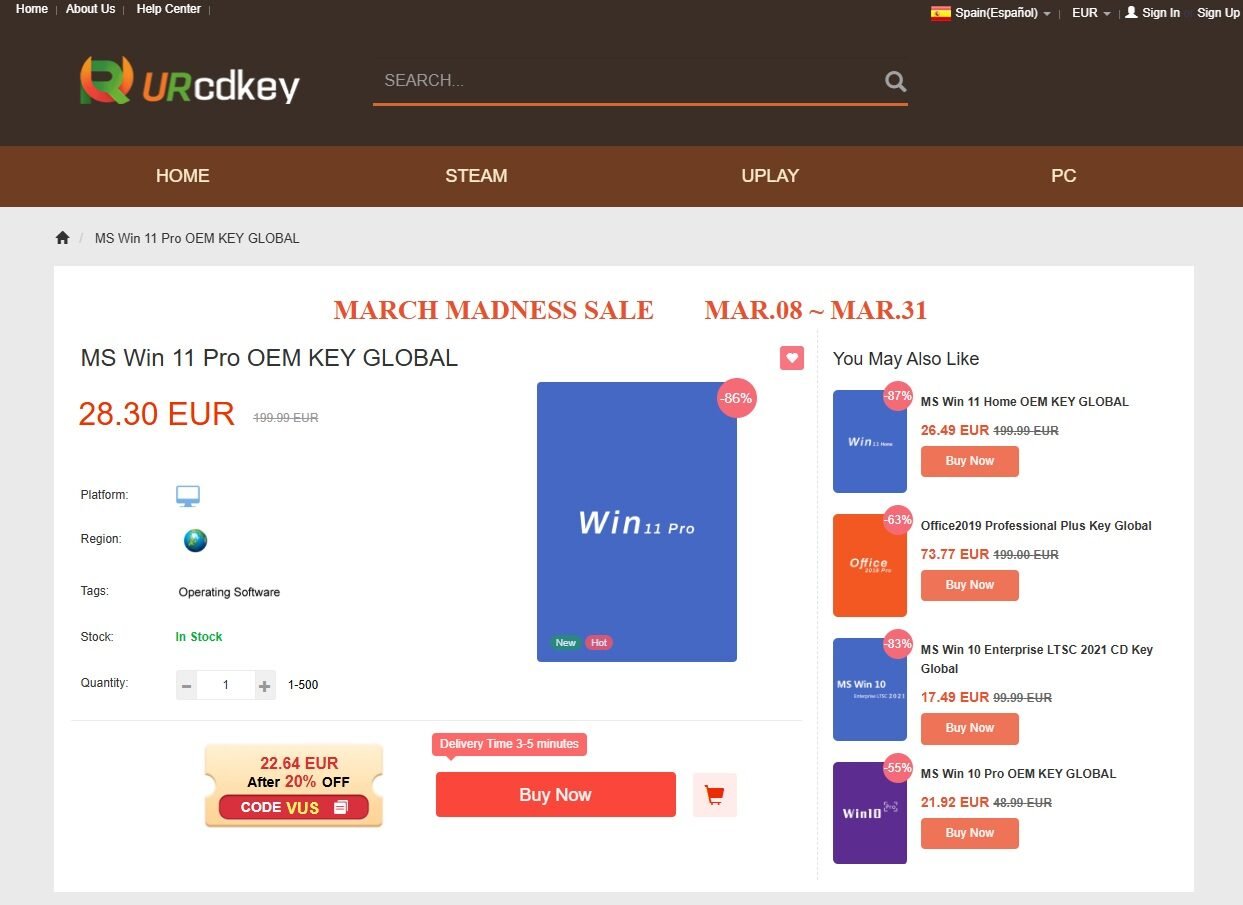Viewport: 1243px width, 905px height.
Task: Click the search magnifier icon
Action: pyautogui.click(x=896, y=81)
